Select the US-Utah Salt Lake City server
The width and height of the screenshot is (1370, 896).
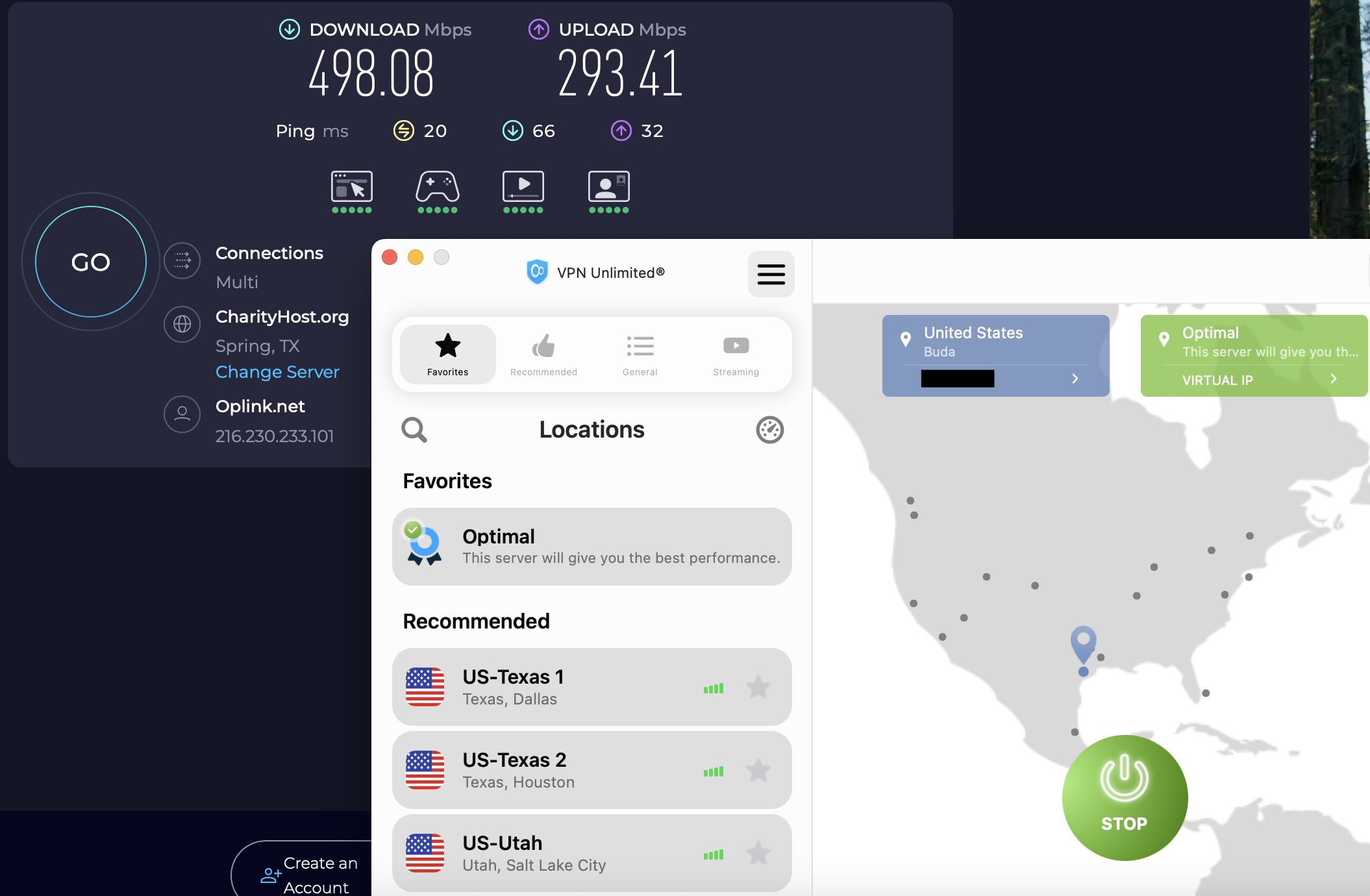592,853
